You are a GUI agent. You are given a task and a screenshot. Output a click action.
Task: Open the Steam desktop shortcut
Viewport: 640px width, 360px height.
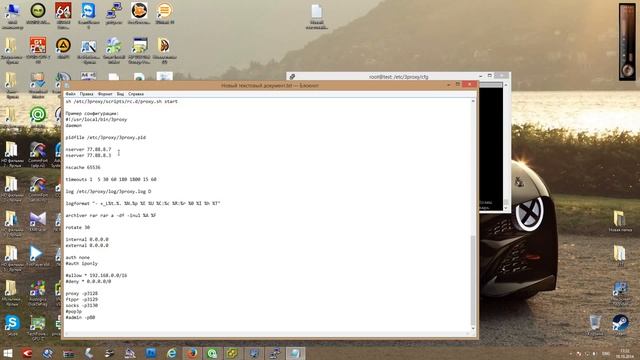pyautogui.click(x=620, y=324)
